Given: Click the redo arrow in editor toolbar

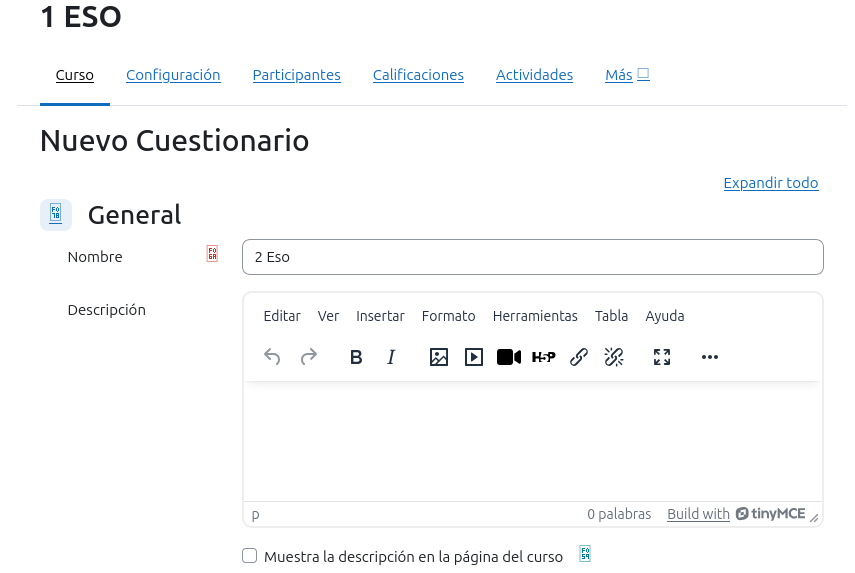Looking at the screenshot, I should [x=309, y=357].
